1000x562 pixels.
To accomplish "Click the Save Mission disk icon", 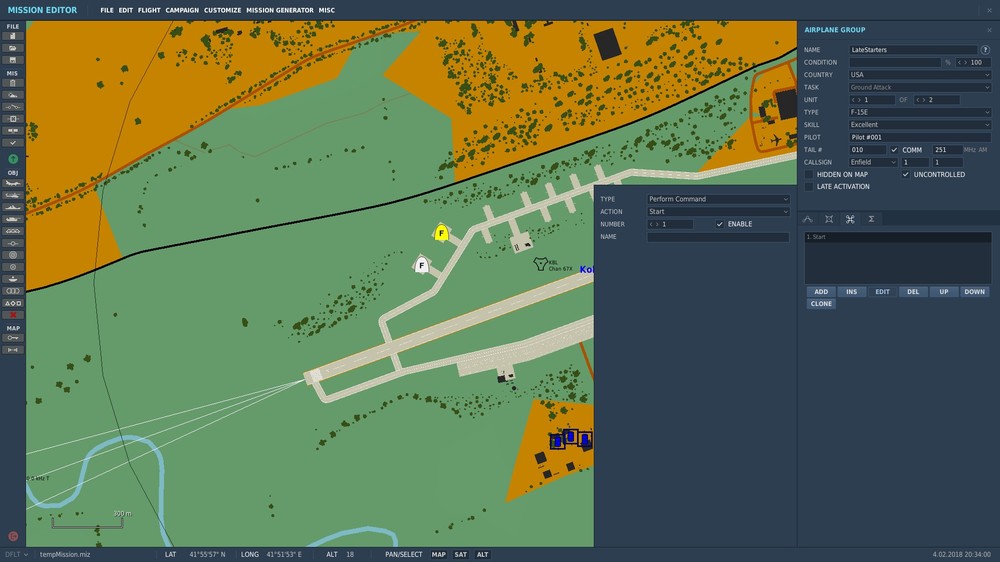I will [x=12, y=60].
